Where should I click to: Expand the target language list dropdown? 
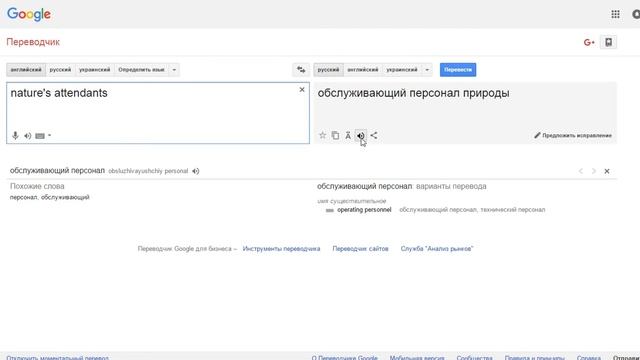(427, 70)
